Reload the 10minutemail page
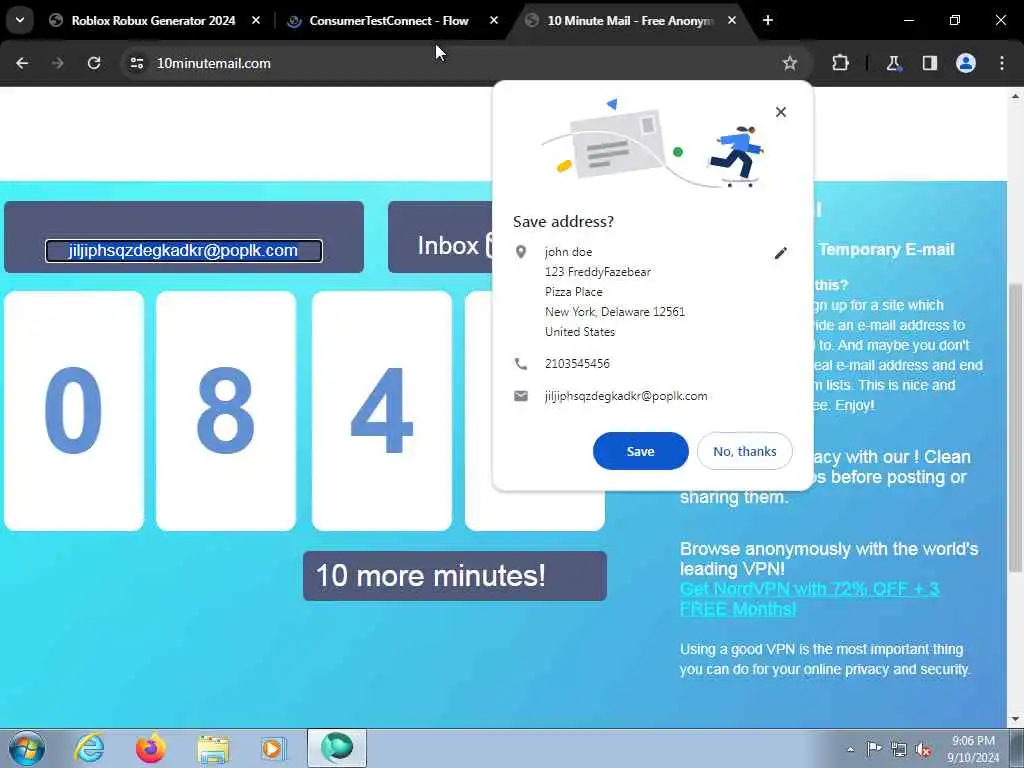 pos(94,63)
